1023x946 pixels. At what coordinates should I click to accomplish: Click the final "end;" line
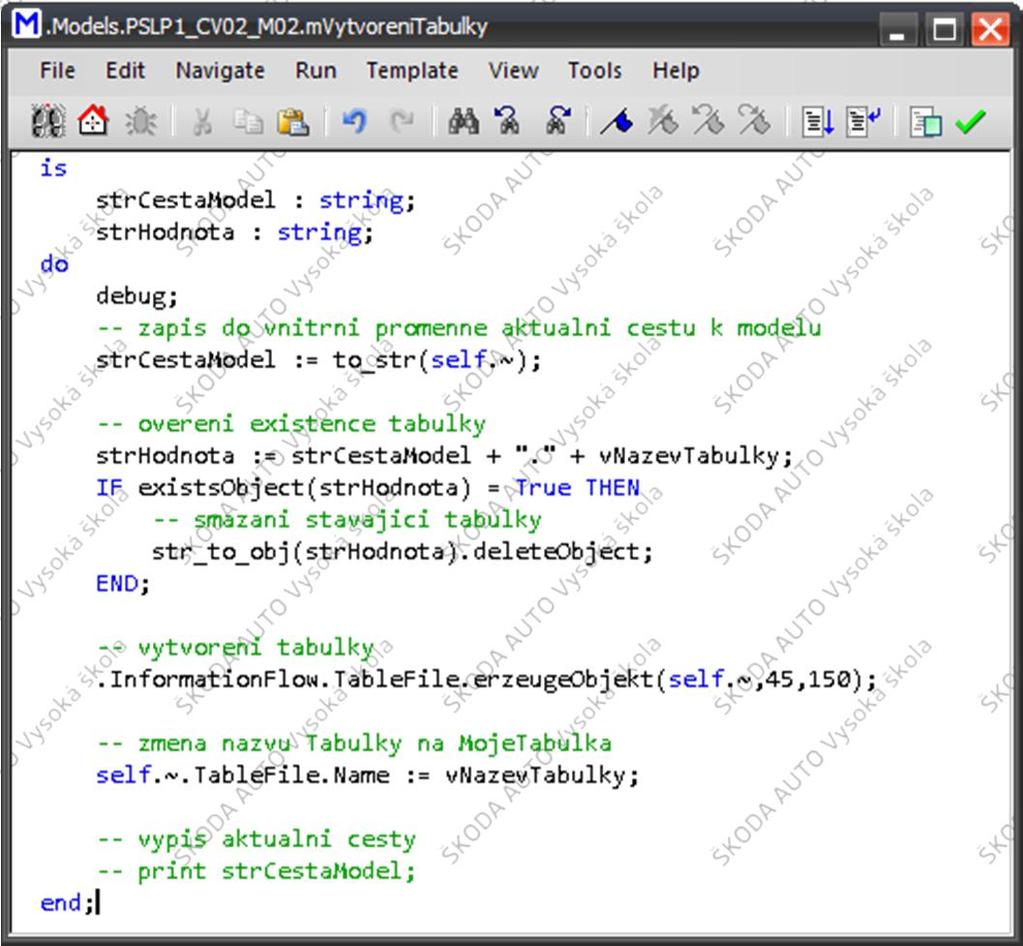[x=67, y=903]
